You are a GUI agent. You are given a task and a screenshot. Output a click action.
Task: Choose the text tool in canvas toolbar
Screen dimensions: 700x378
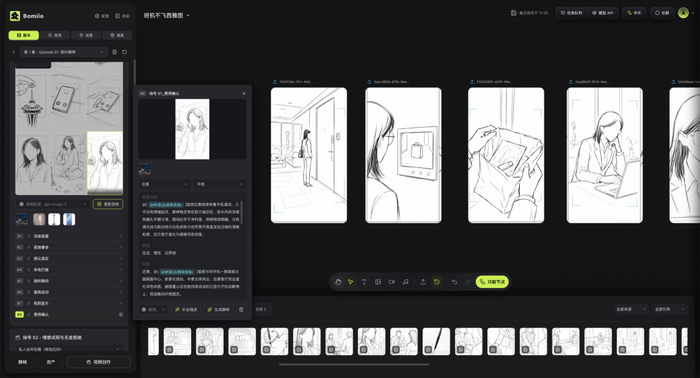click(364, 282)
